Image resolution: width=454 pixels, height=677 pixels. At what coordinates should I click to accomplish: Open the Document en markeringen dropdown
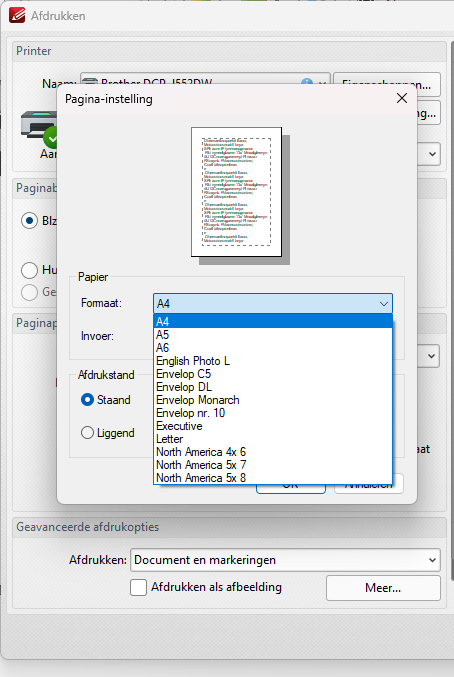pyautogui.click(x=285, y=560)
